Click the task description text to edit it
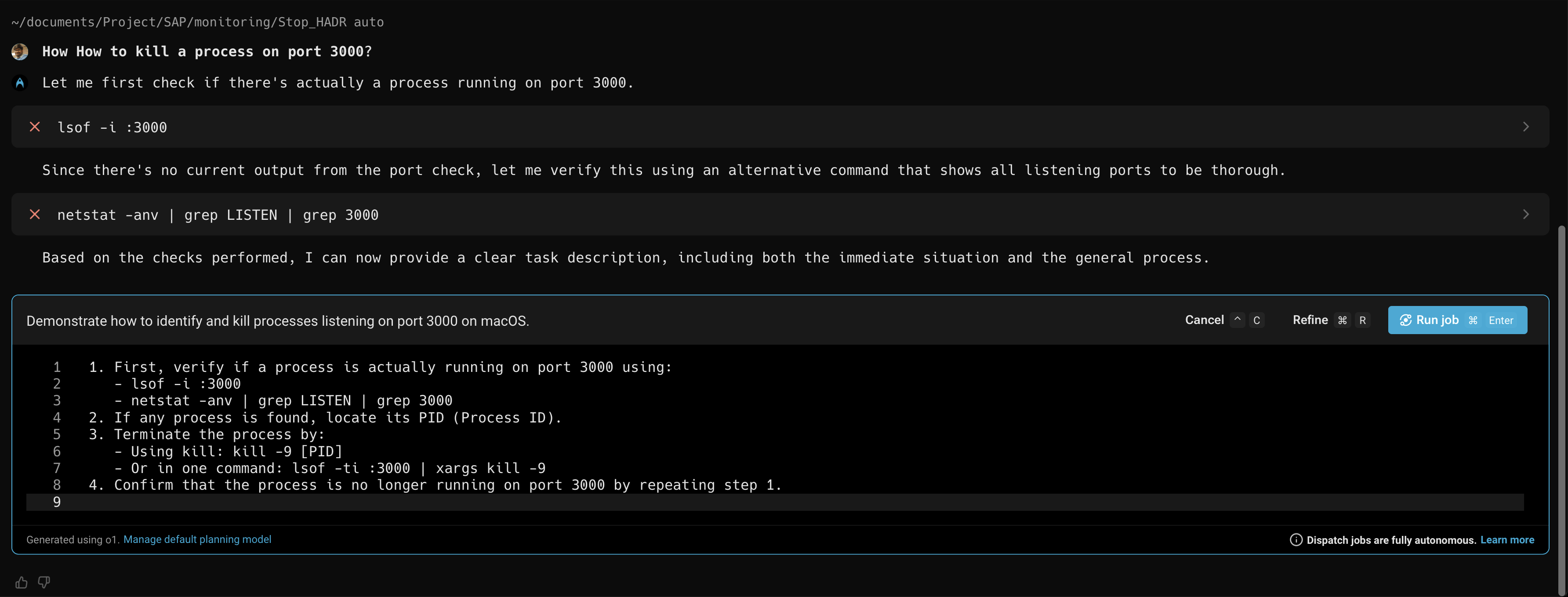Screen dimensions: 1568x597 277,320
